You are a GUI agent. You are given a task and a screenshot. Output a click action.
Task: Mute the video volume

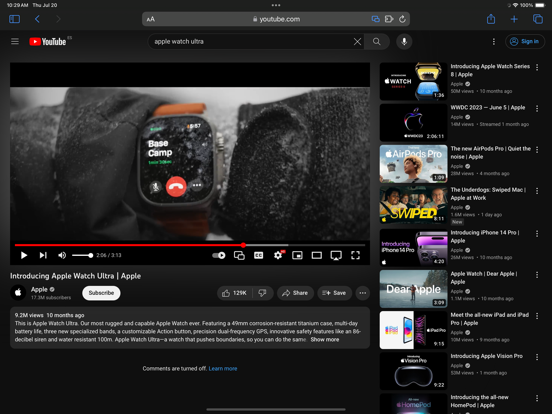tap(62, 255)
